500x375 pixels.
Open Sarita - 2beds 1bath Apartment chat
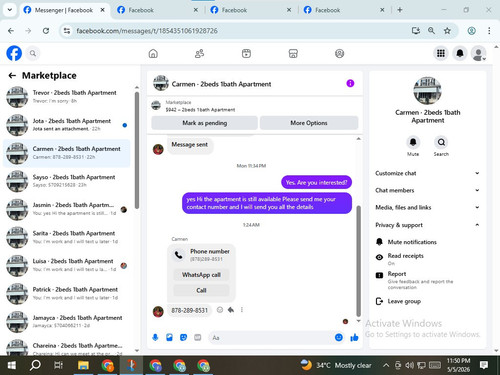click(67, 237)
